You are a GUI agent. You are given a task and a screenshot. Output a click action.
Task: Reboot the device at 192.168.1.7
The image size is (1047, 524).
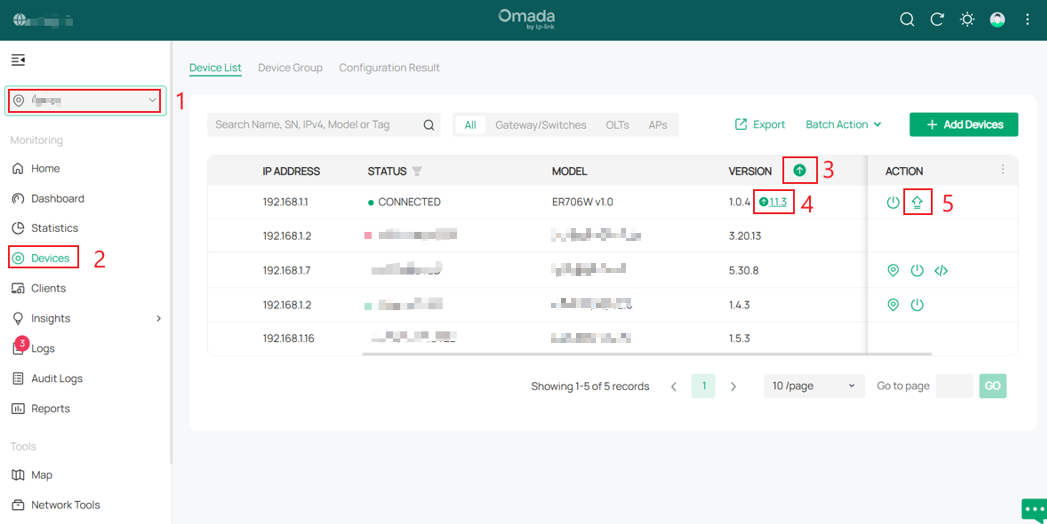click(917, 270)
